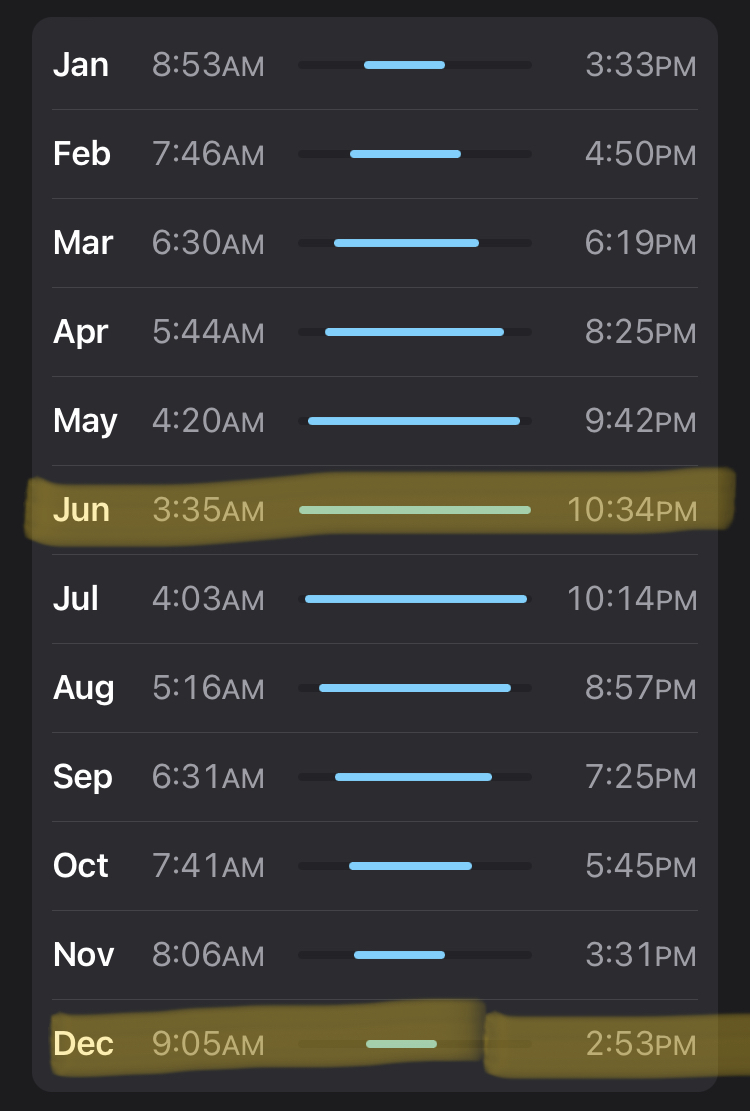This screenshot has height=1111, width=750.
Task: Click October sunset time 5:45PM
Action: [640, 866]
